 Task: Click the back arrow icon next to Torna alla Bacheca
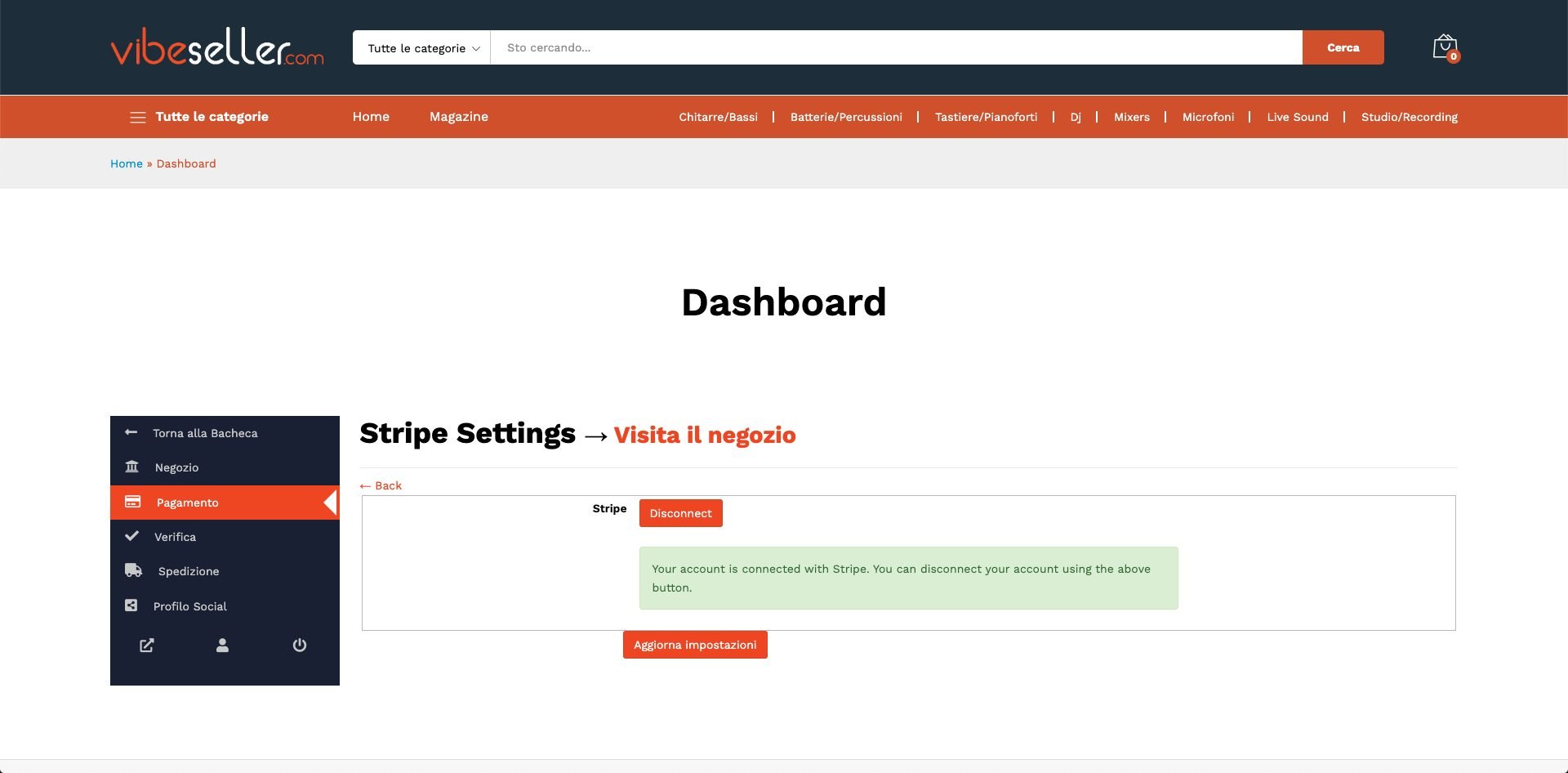coord(131,432)
